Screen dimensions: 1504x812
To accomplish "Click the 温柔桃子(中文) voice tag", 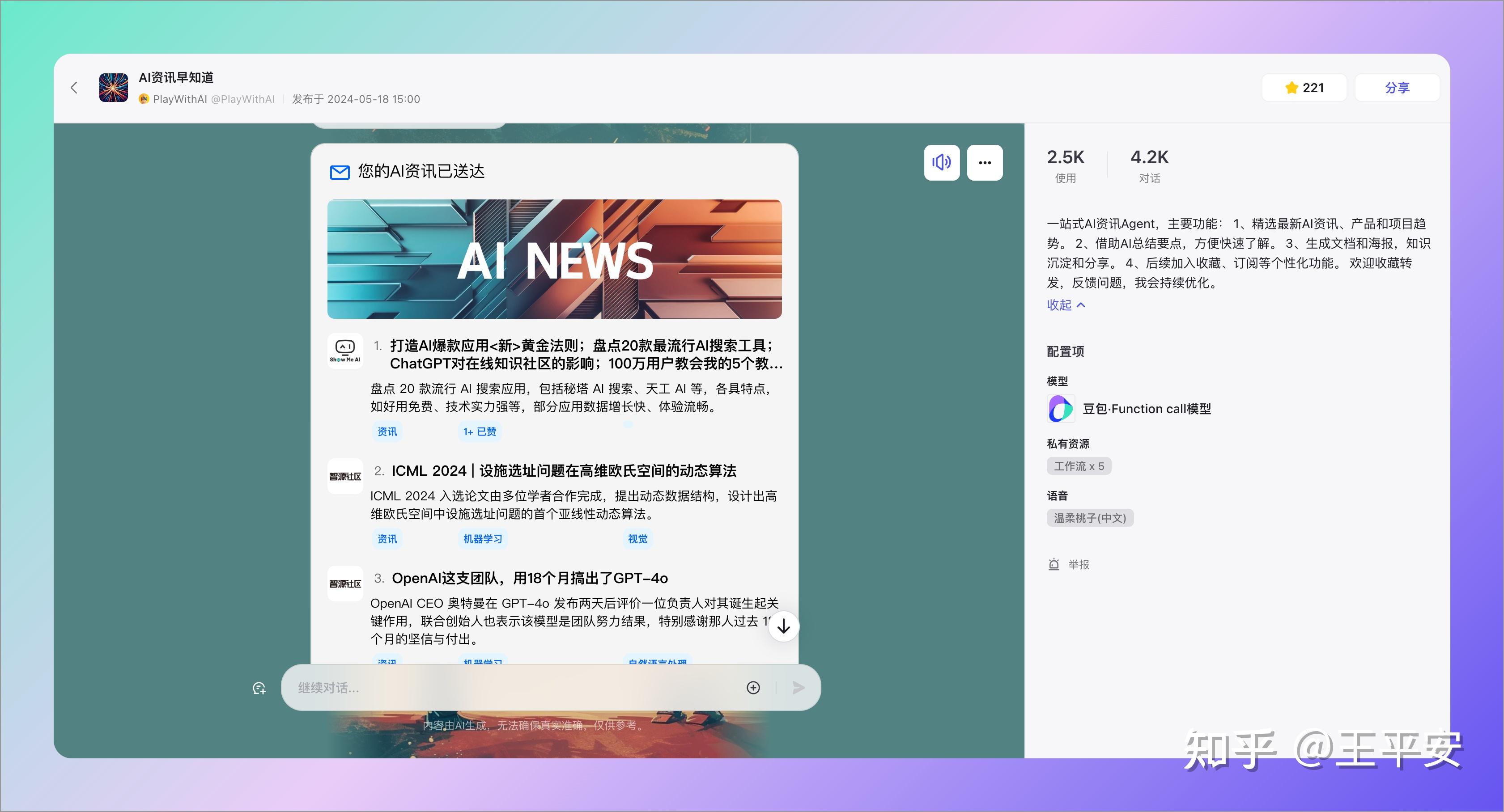I will point(1090,518).
